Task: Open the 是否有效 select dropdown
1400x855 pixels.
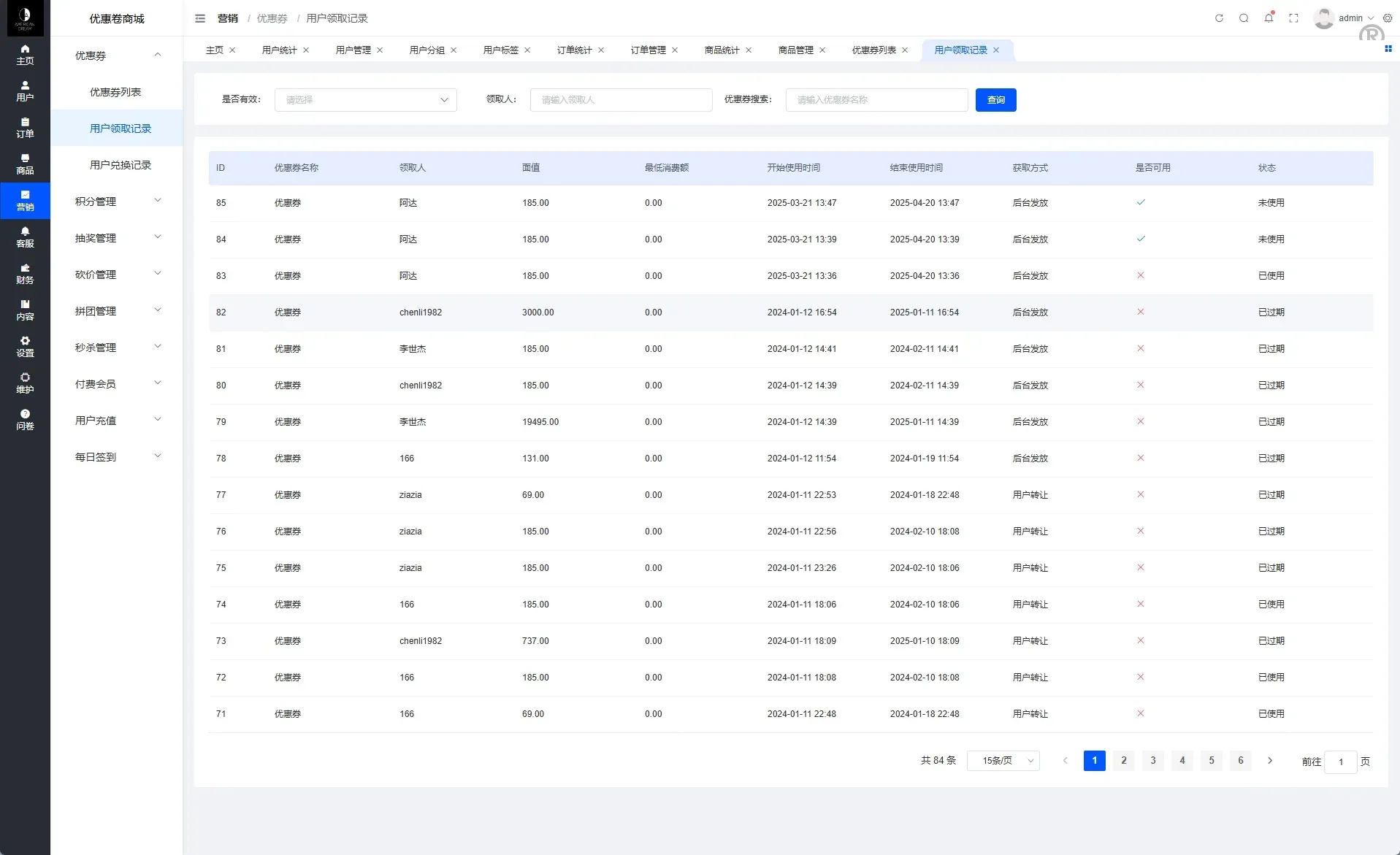Action: pyautogui.click(x=365, y=100)
